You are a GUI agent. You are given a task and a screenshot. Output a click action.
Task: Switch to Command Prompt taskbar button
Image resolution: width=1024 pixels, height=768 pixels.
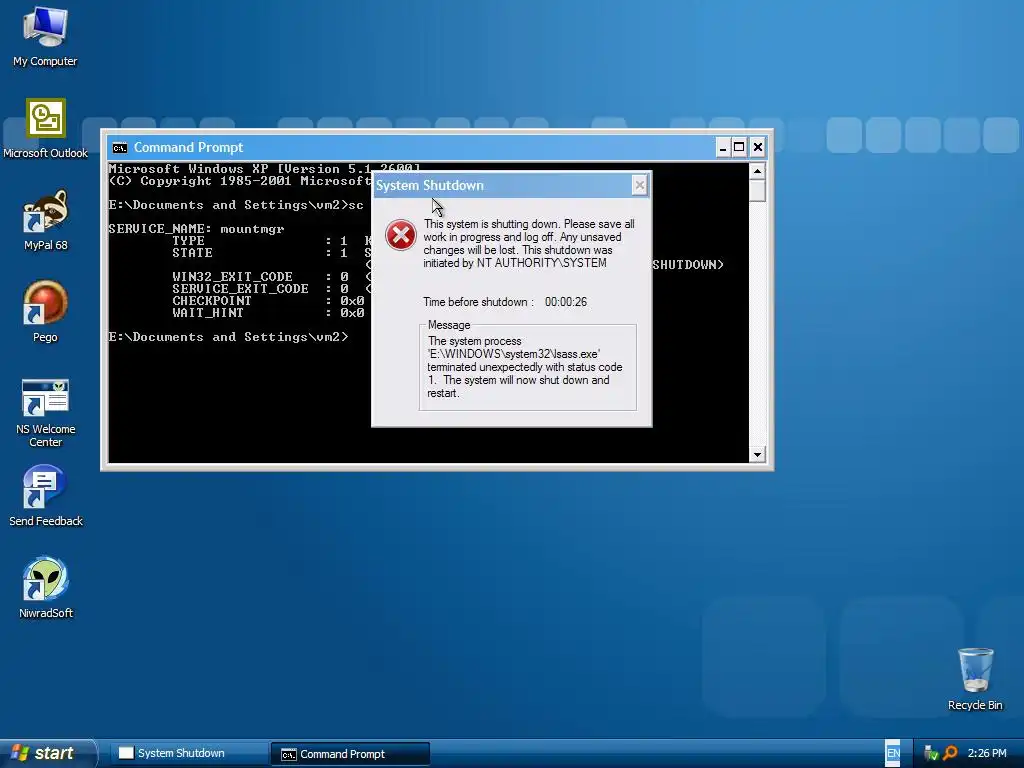point(351,754)
